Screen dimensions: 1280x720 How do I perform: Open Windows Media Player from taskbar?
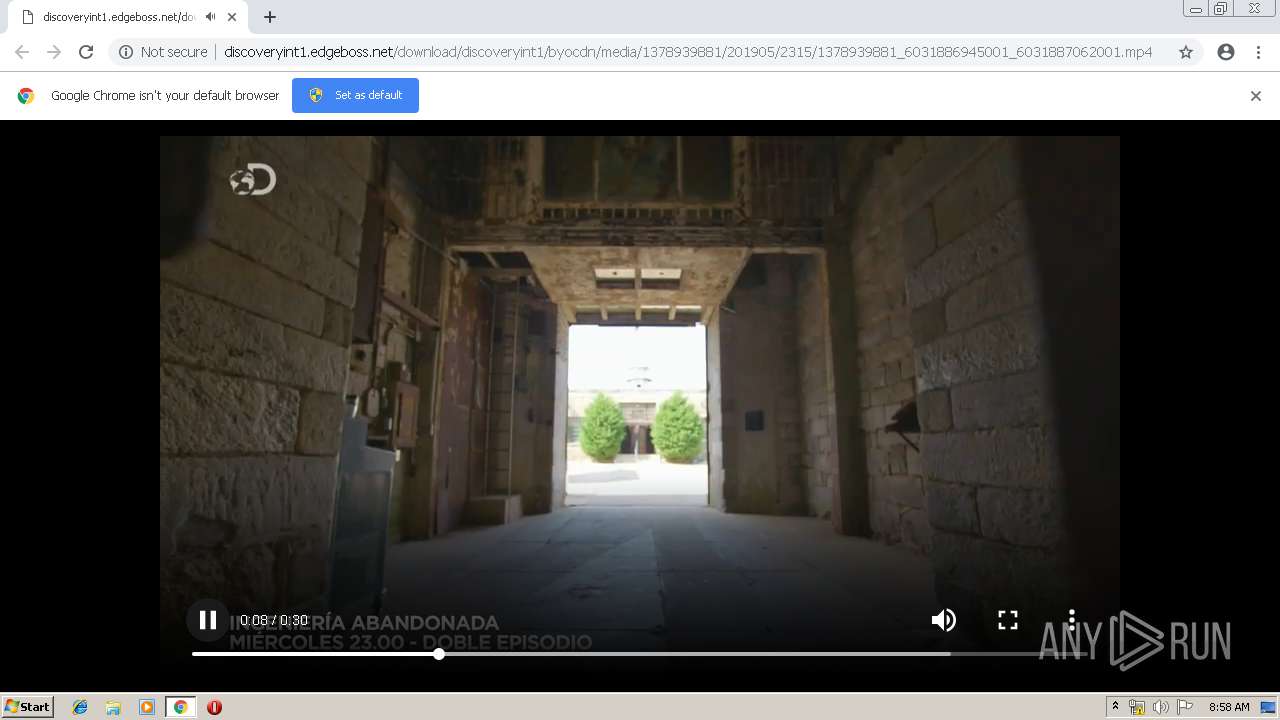[x=147, y=707]
